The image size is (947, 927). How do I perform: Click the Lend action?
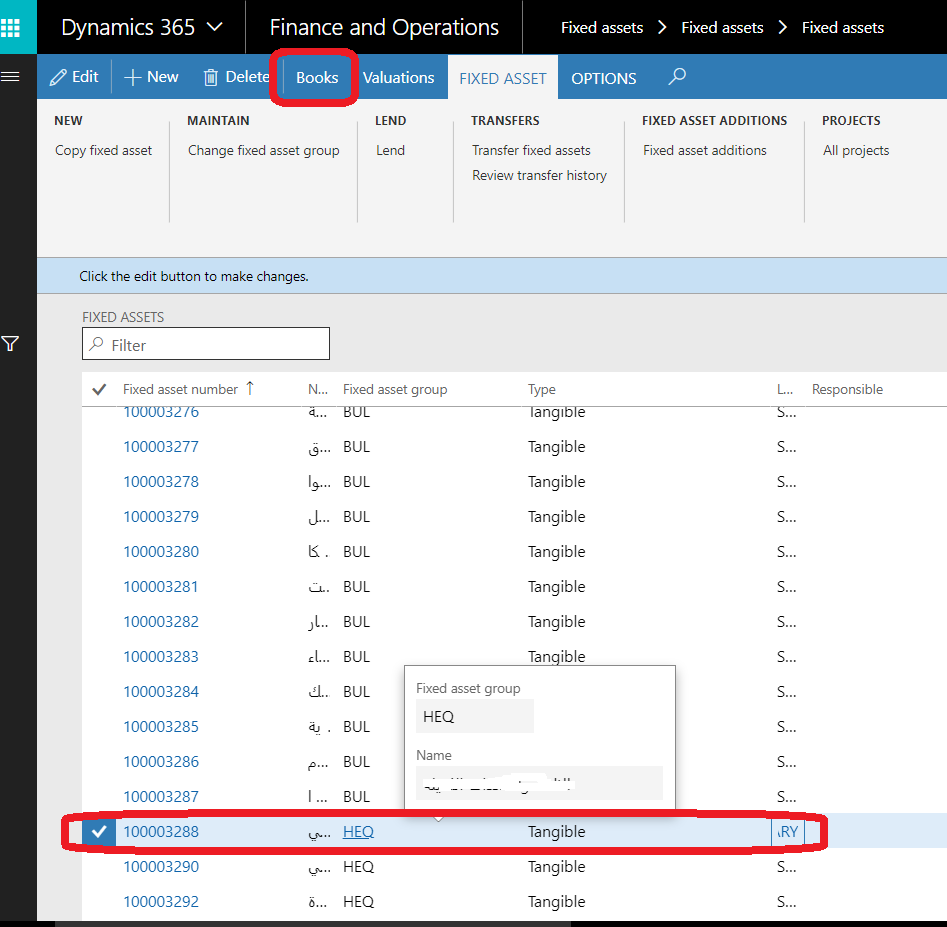coord(390,150)
